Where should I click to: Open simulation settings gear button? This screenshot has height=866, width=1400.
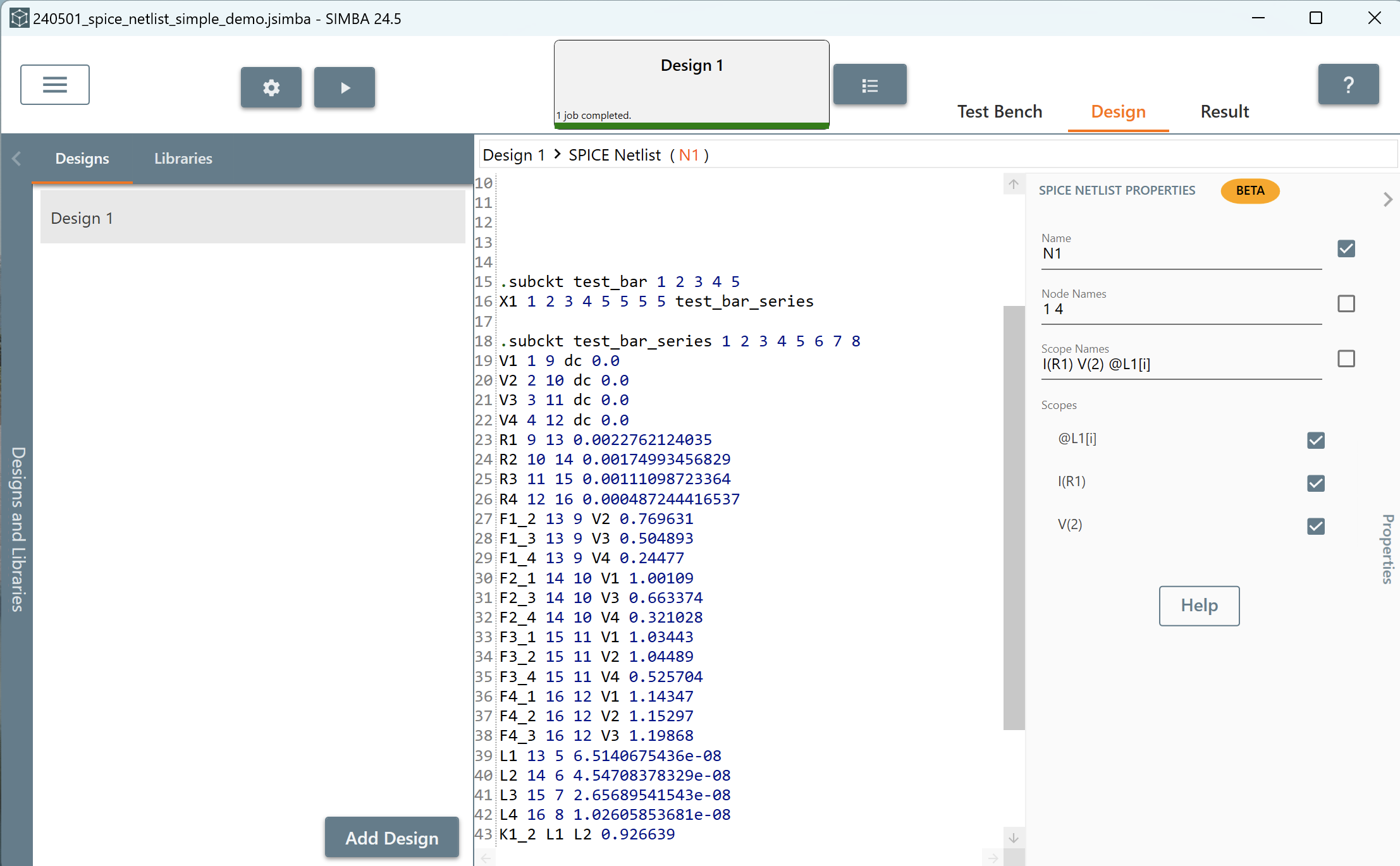point(271,87)
